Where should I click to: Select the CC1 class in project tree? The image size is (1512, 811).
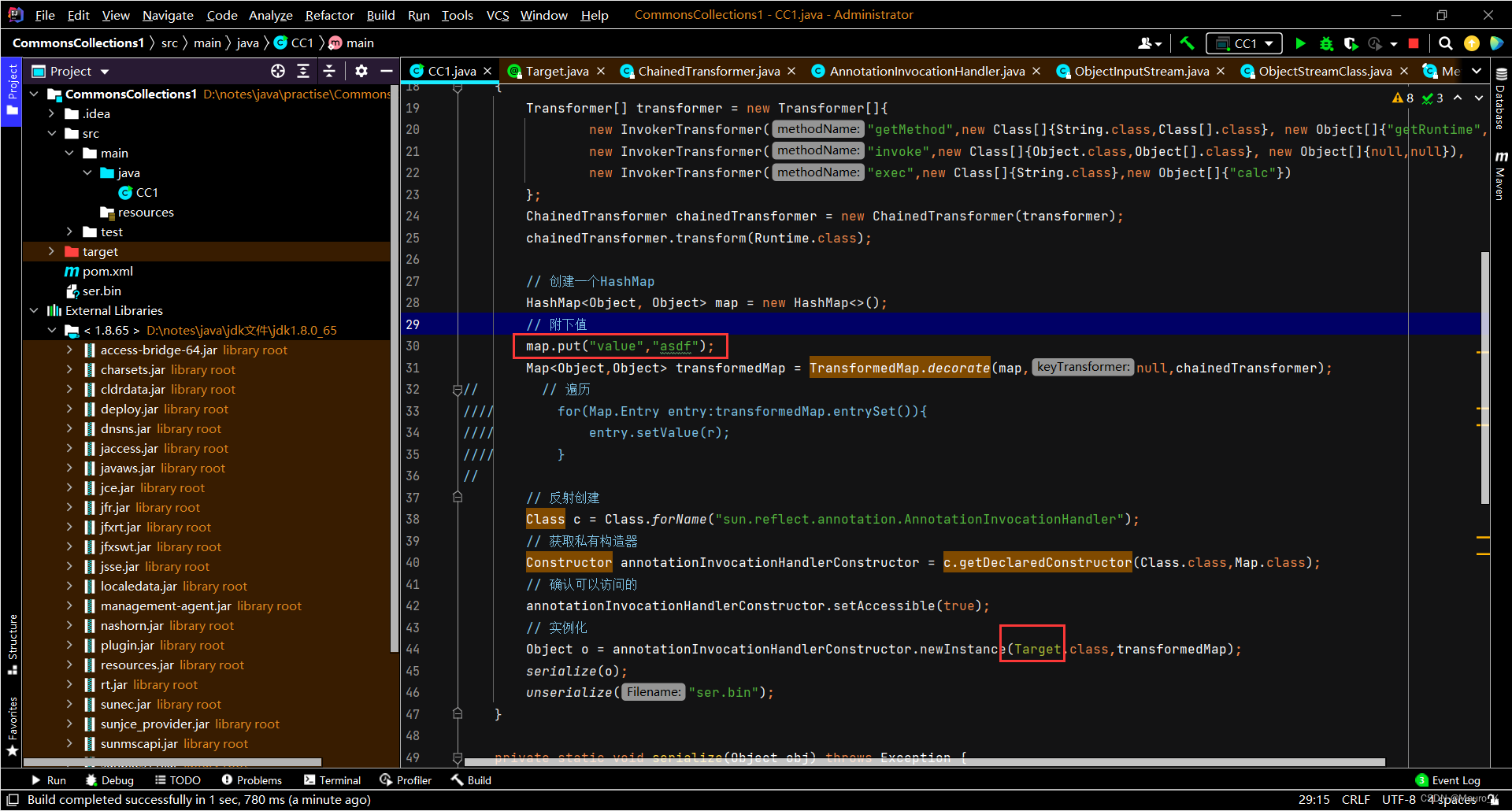click(x=139, y=192)
